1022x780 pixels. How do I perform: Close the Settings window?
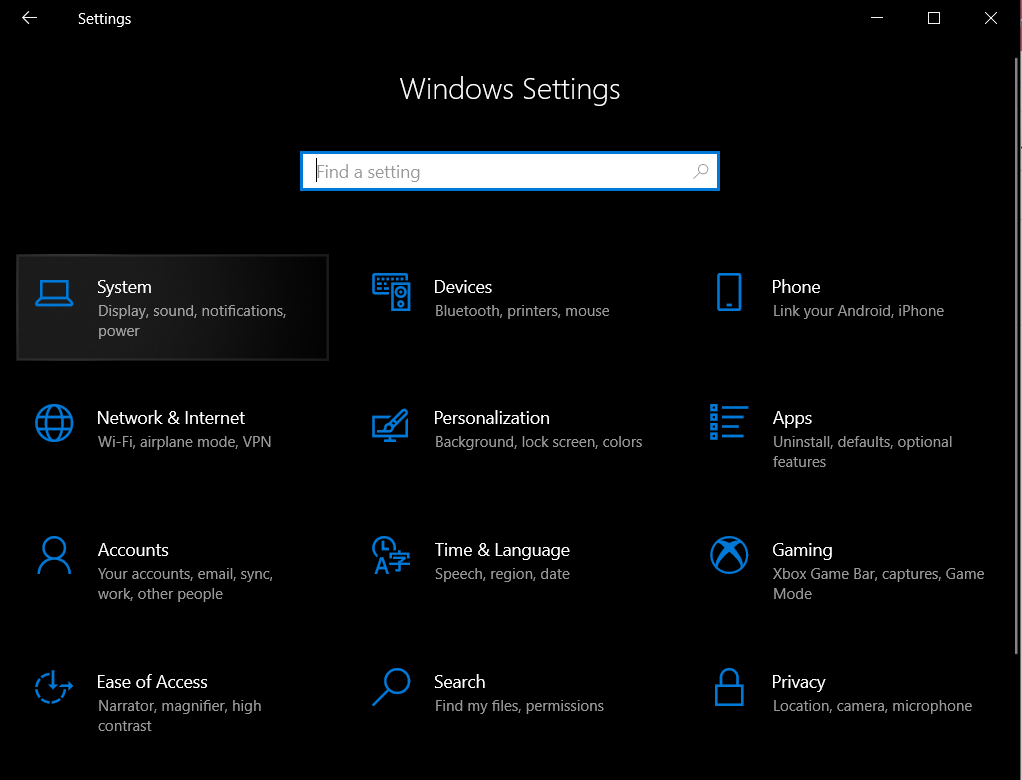pos(991,18)
